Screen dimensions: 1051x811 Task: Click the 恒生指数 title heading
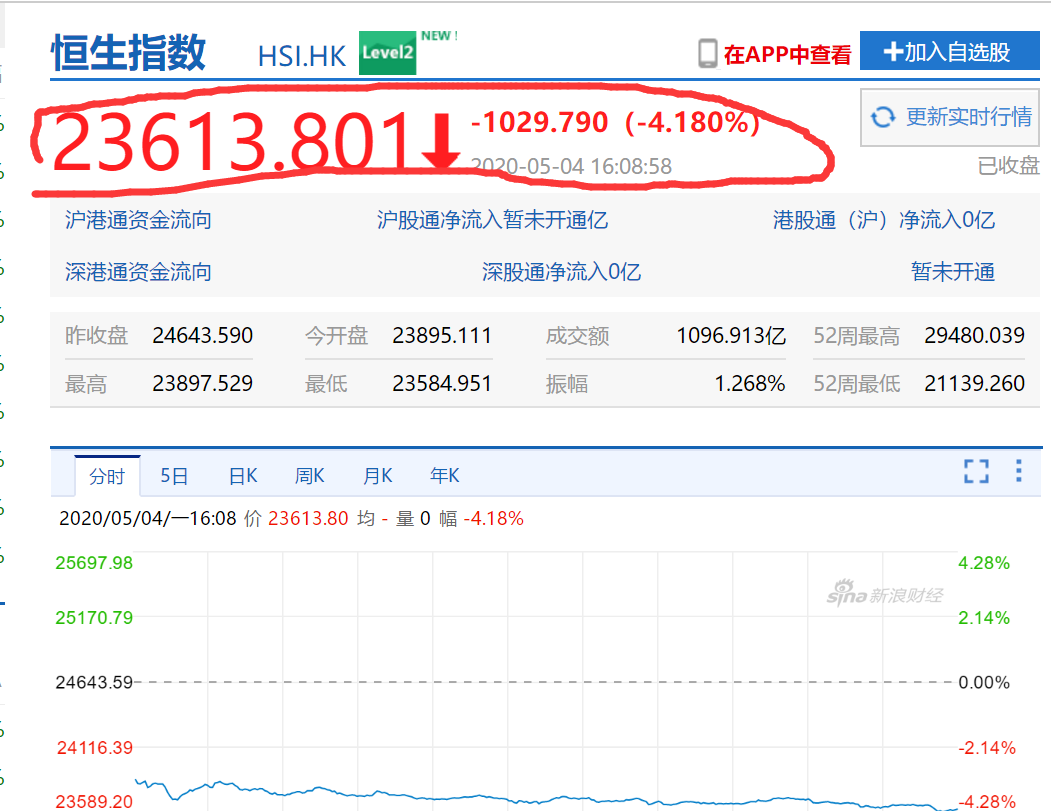click(x=129, y=52)
